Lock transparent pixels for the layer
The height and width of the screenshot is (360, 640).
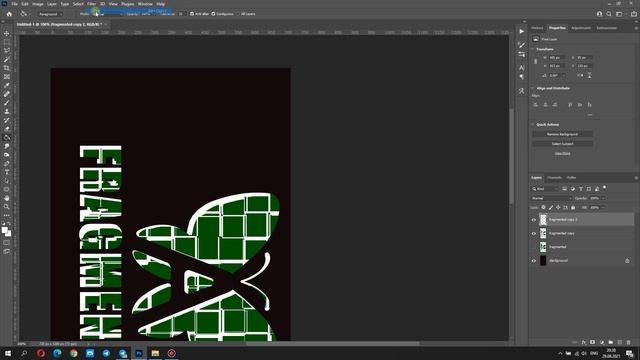click(543, 208)
